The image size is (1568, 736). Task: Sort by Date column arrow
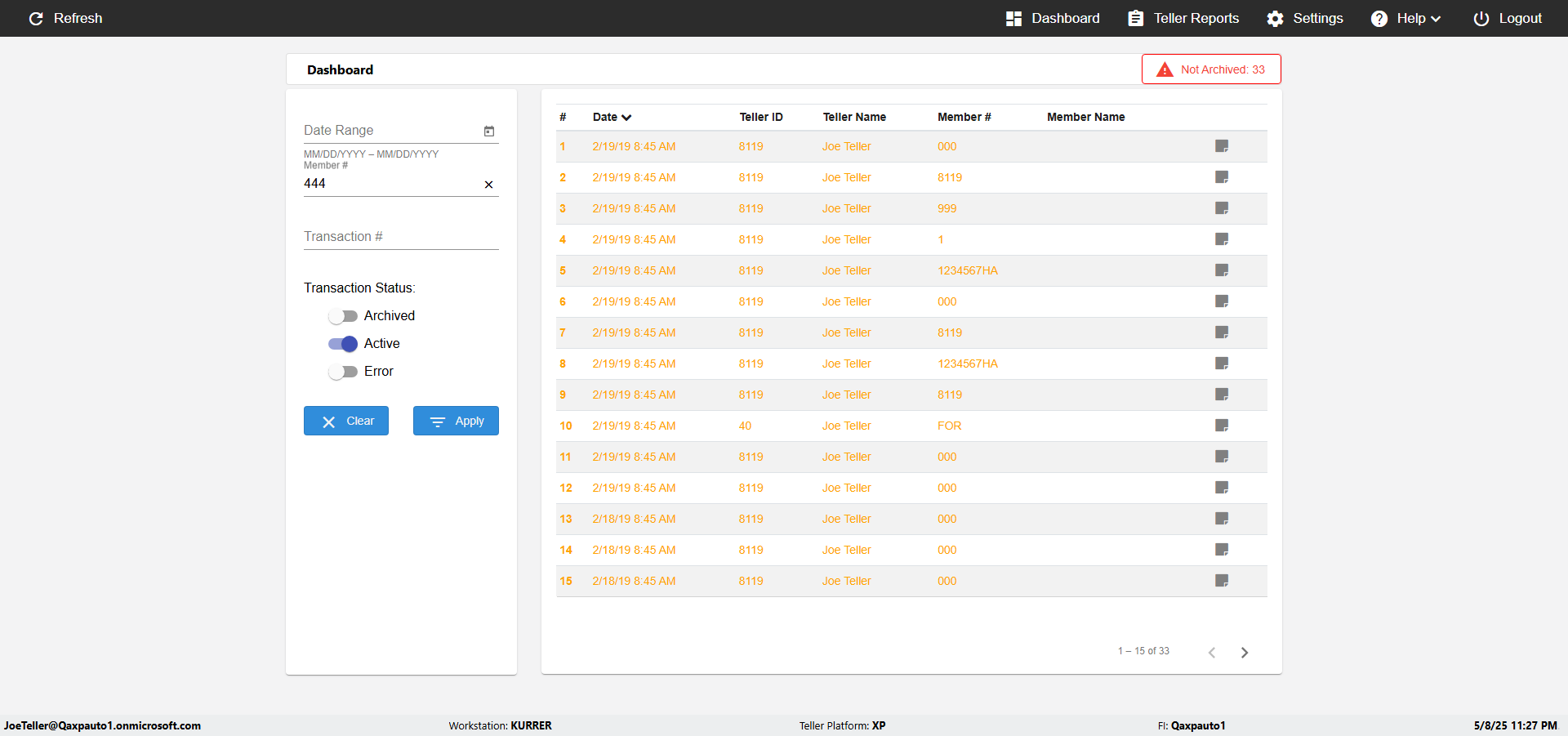[626, 118]
